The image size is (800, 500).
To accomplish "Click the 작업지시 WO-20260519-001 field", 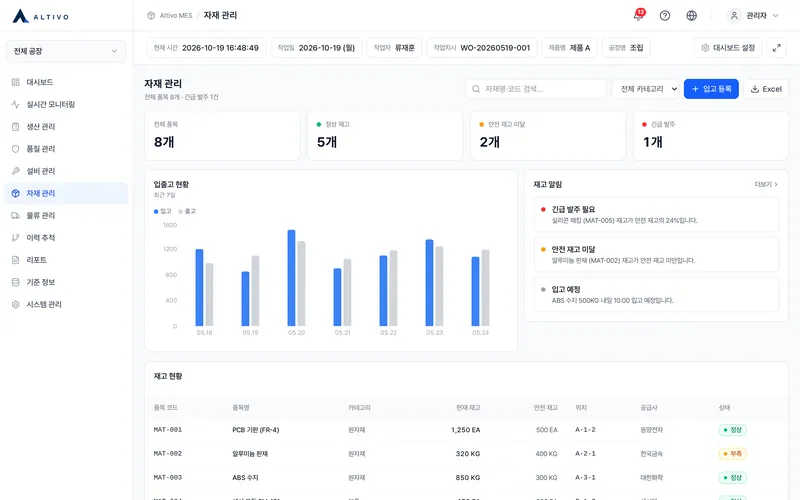I will tap(482, 48).
